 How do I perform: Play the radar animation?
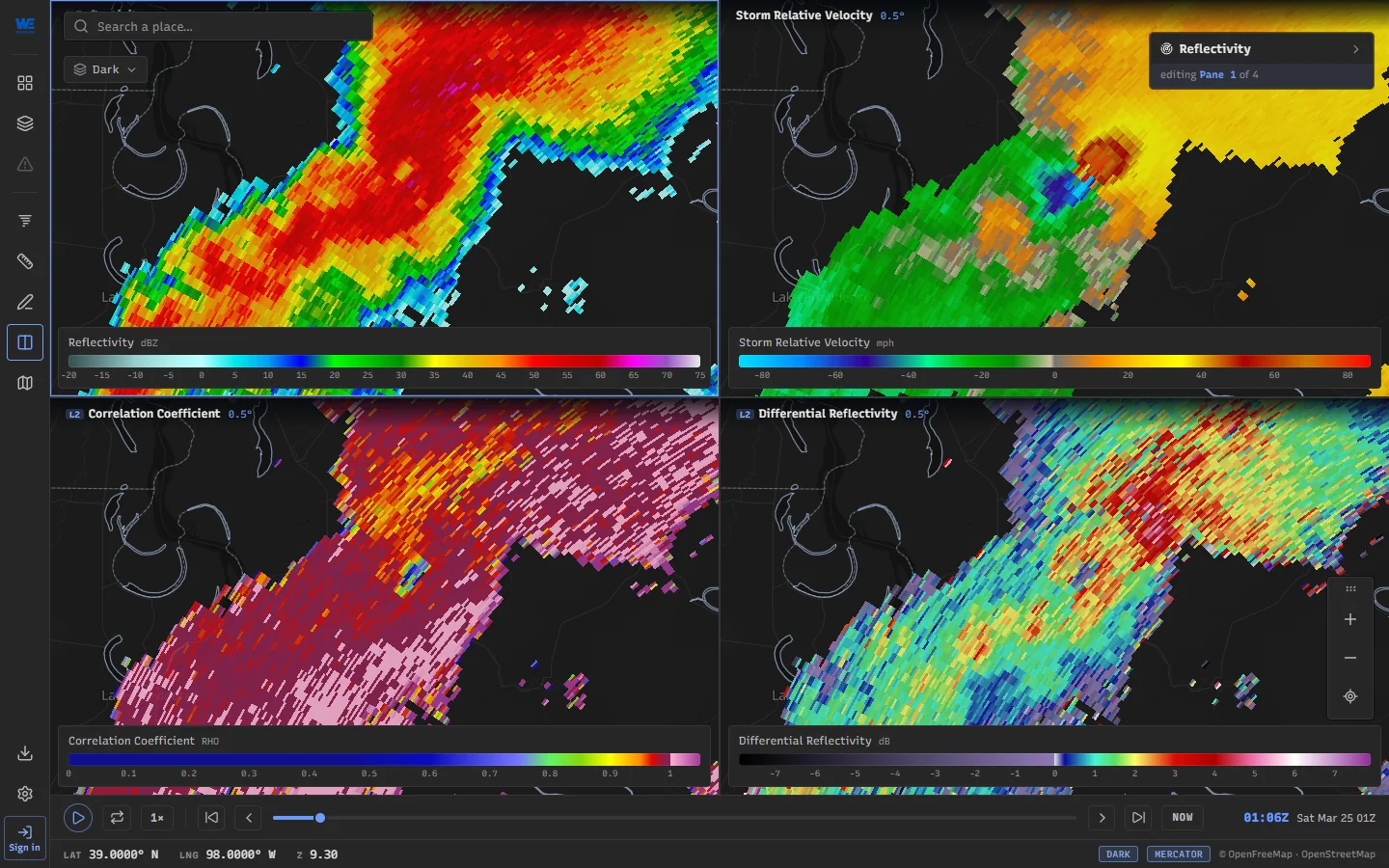click(x=78, y=818)
